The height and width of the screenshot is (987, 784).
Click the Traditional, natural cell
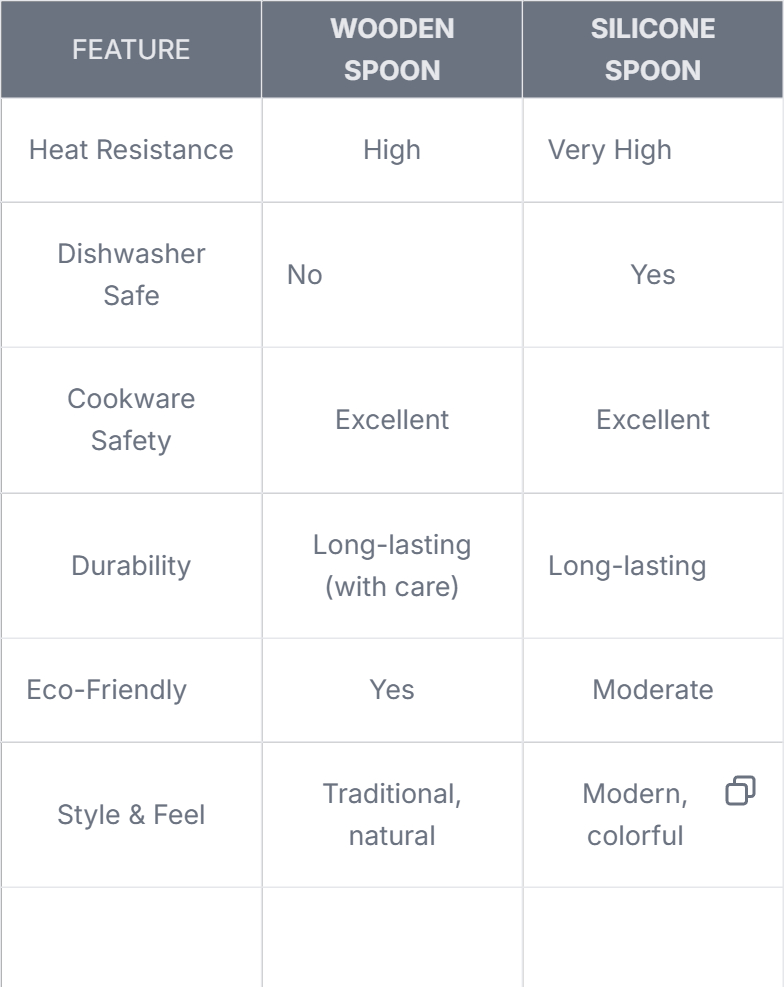tap(392, 815)
